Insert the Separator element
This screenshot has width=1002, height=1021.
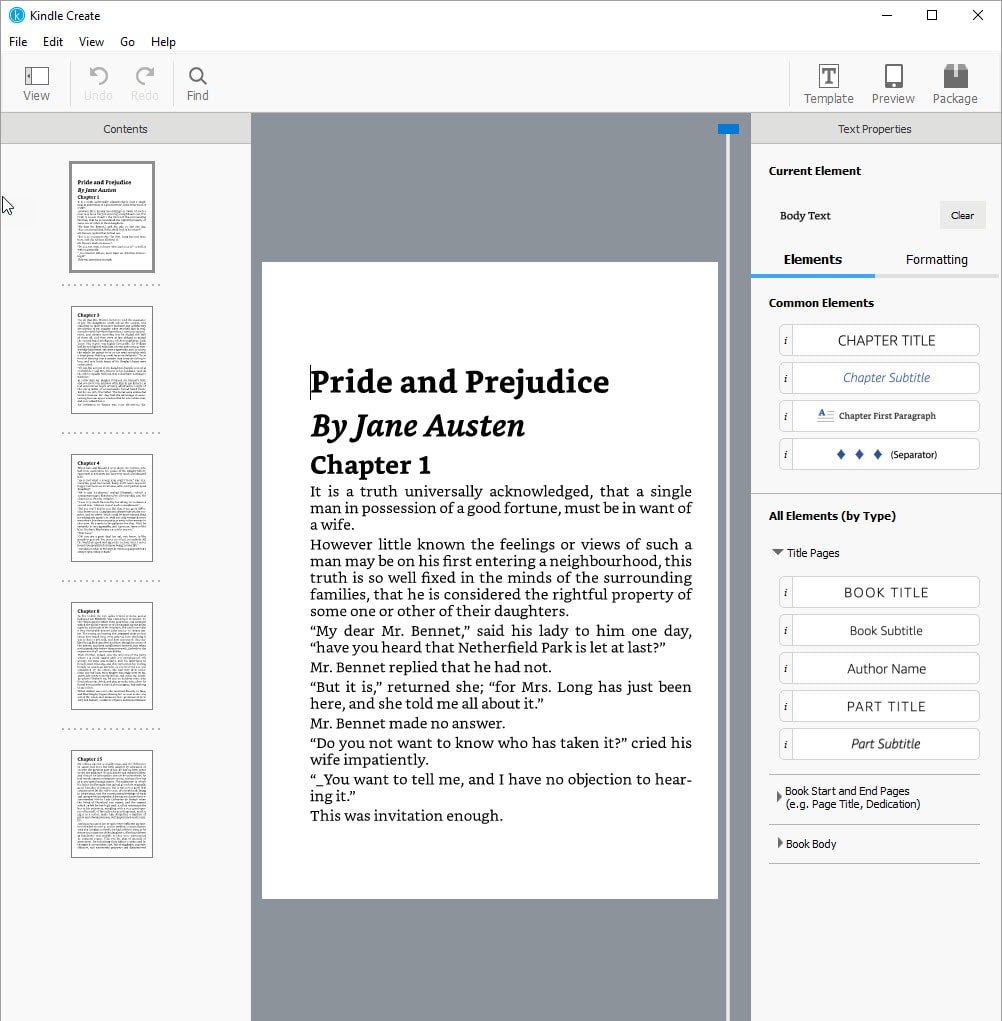coord(886,455)
